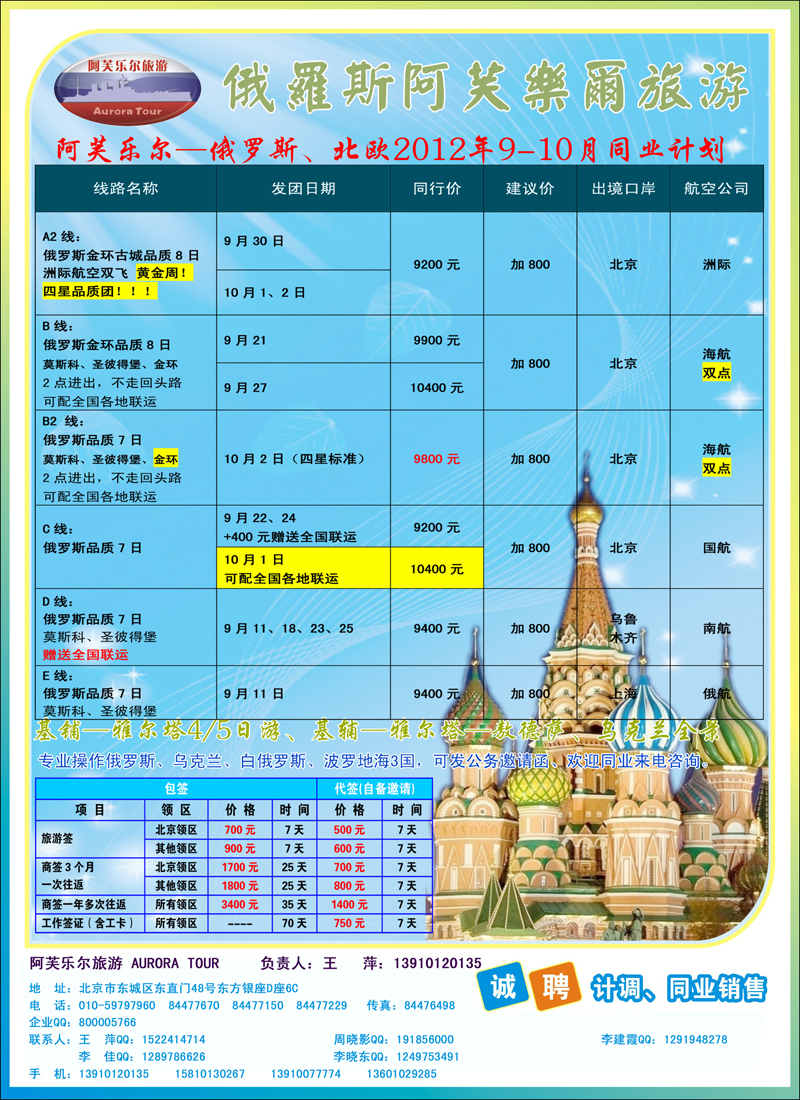Viewport: 800px width, 1100px height.
Task: Click mobile number 13601029285
Action: pos(401,1074)
